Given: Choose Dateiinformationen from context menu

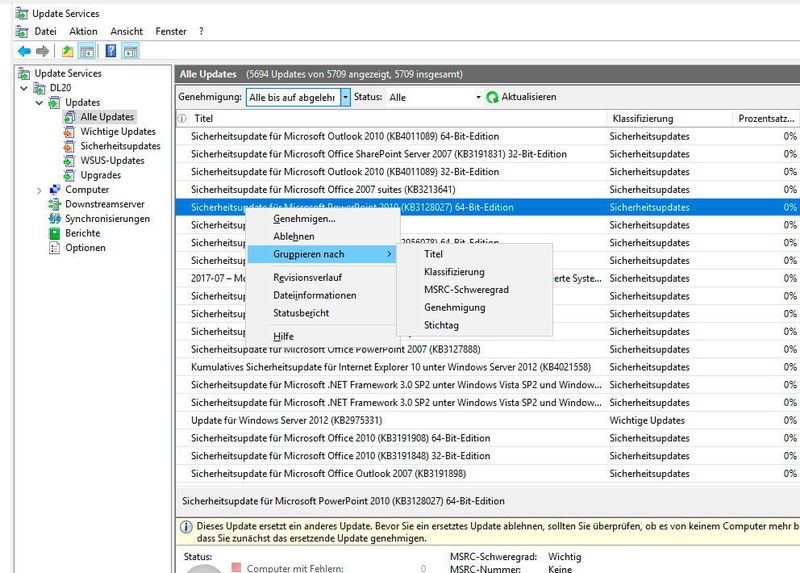Looking at the screenshot, I should click(321, 295).
